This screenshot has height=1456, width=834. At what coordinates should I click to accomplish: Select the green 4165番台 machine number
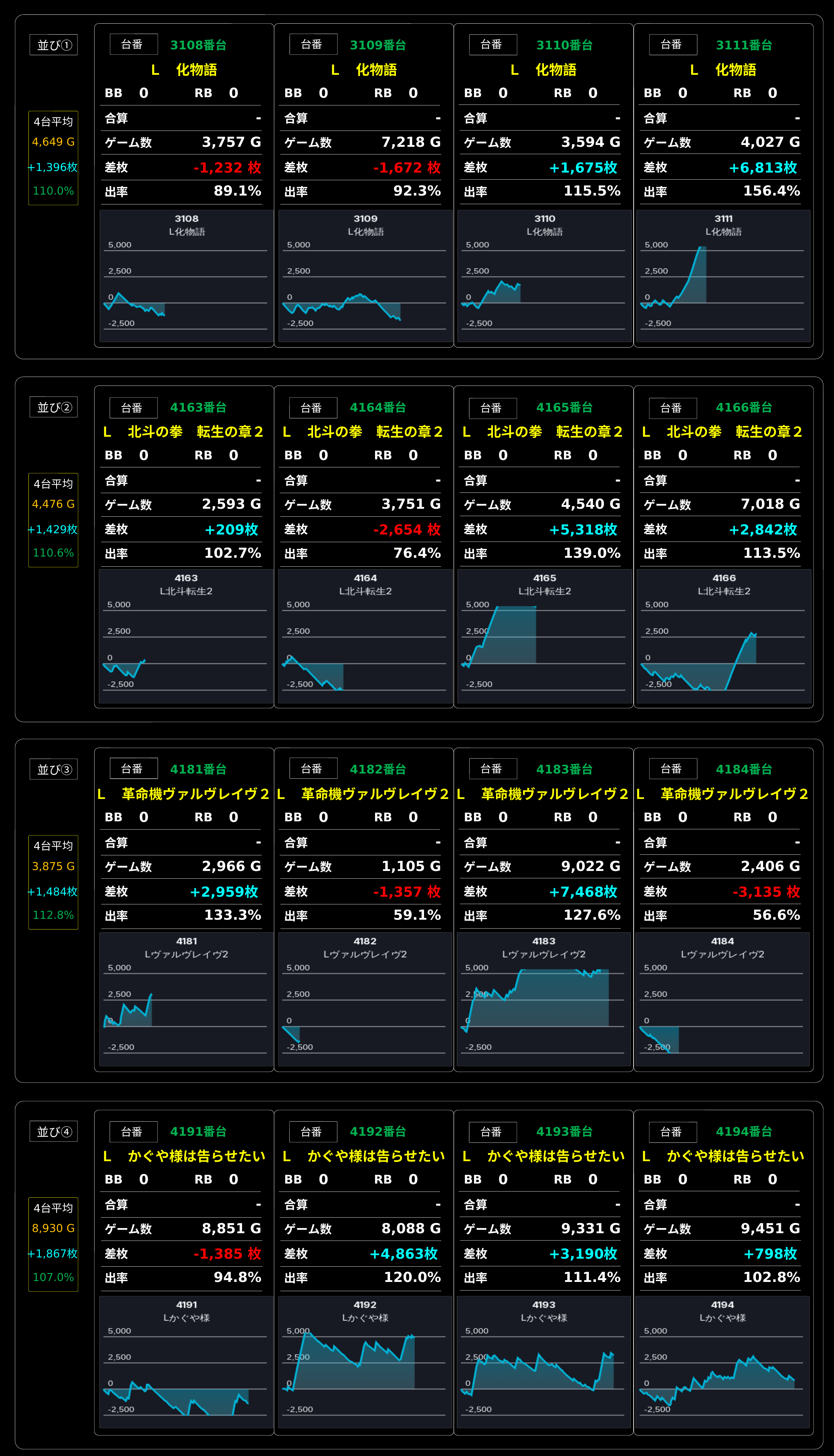pos(564,407)
